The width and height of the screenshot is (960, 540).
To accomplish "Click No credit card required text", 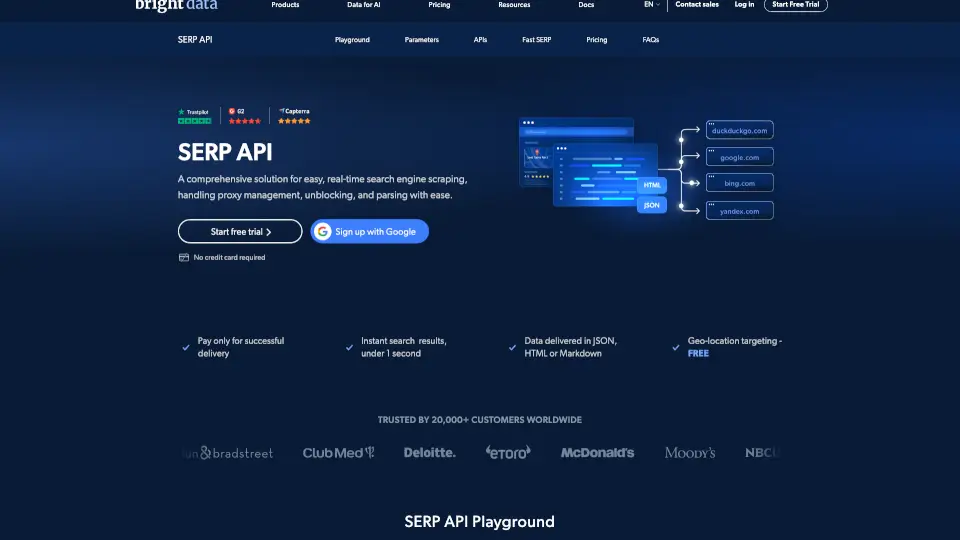I will click(229, 257).
